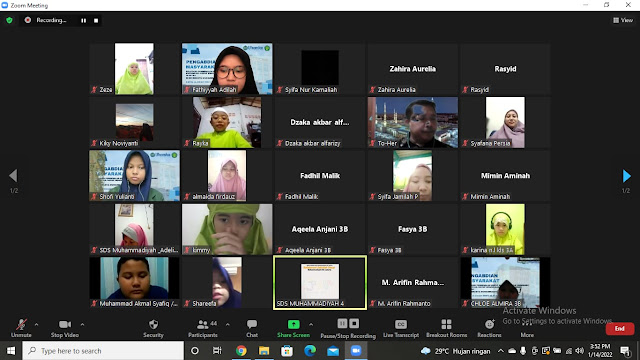The image size is (640, 360).
Task: Open the Chat panel
Action: [252, 328]
